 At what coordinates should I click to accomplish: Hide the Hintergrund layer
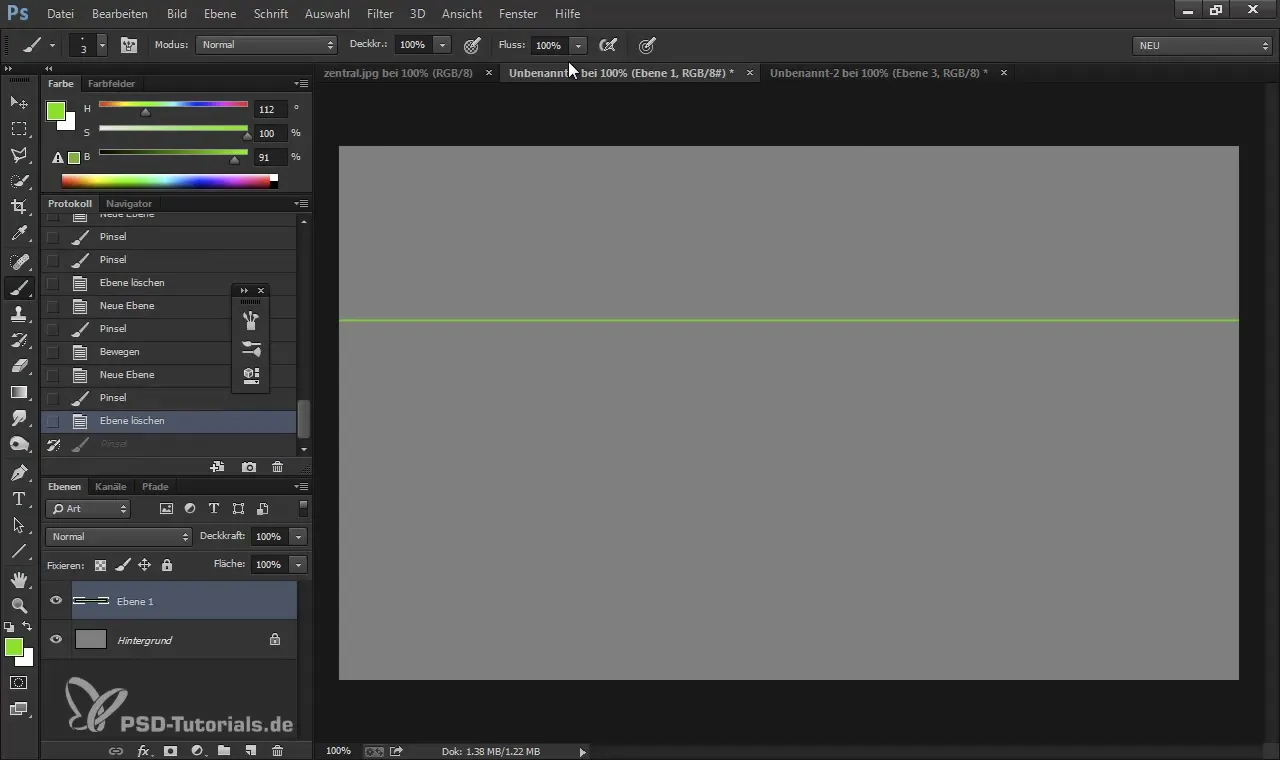[56, 639]
